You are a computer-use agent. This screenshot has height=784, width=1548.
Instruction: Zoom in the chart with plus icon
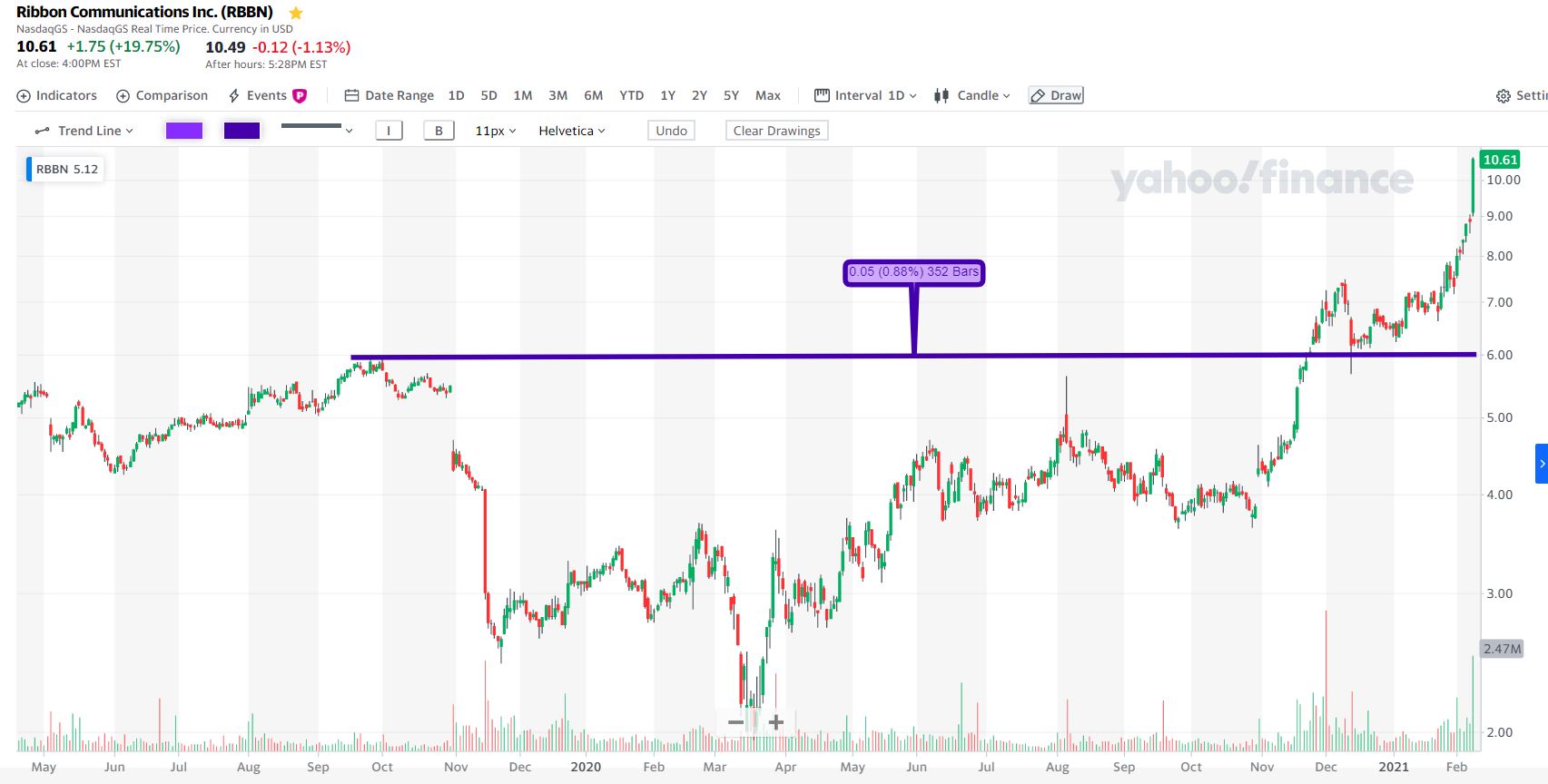[x=776, y=722]
